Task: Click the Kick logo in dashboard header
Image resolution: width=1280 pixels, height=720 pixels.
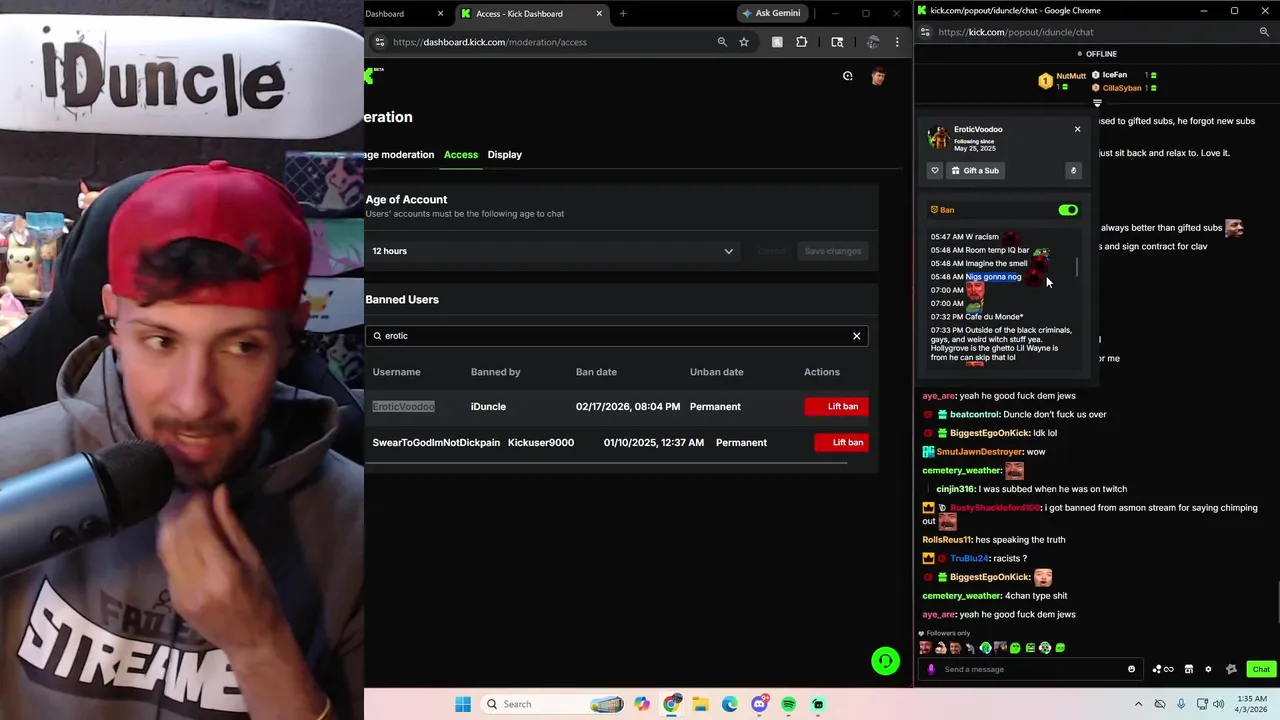Action: pyautogui.click(x=369, y=76)
